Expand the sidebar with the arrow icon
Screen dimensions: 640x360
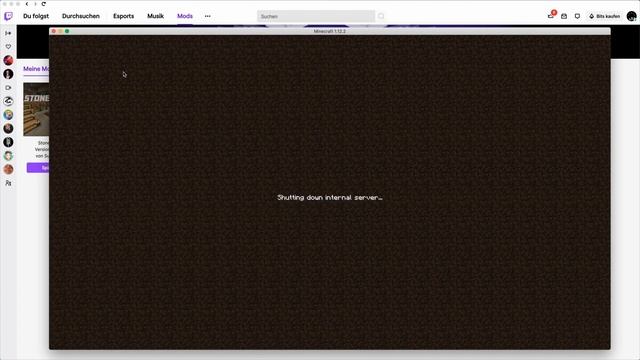pos(8,33)
